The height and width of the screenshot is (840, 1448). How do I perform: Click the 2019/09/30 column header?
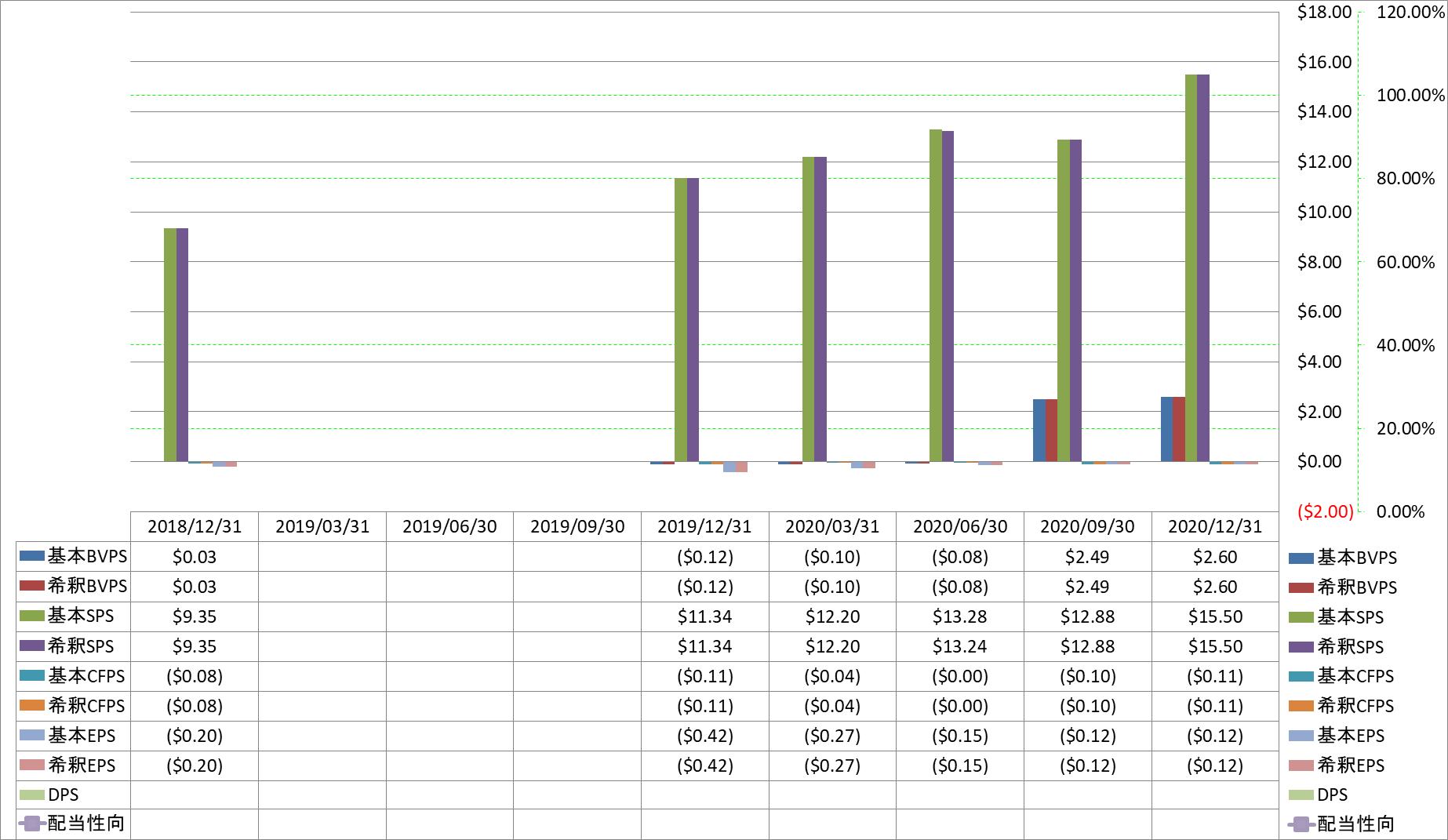click(x=577, y=526)
